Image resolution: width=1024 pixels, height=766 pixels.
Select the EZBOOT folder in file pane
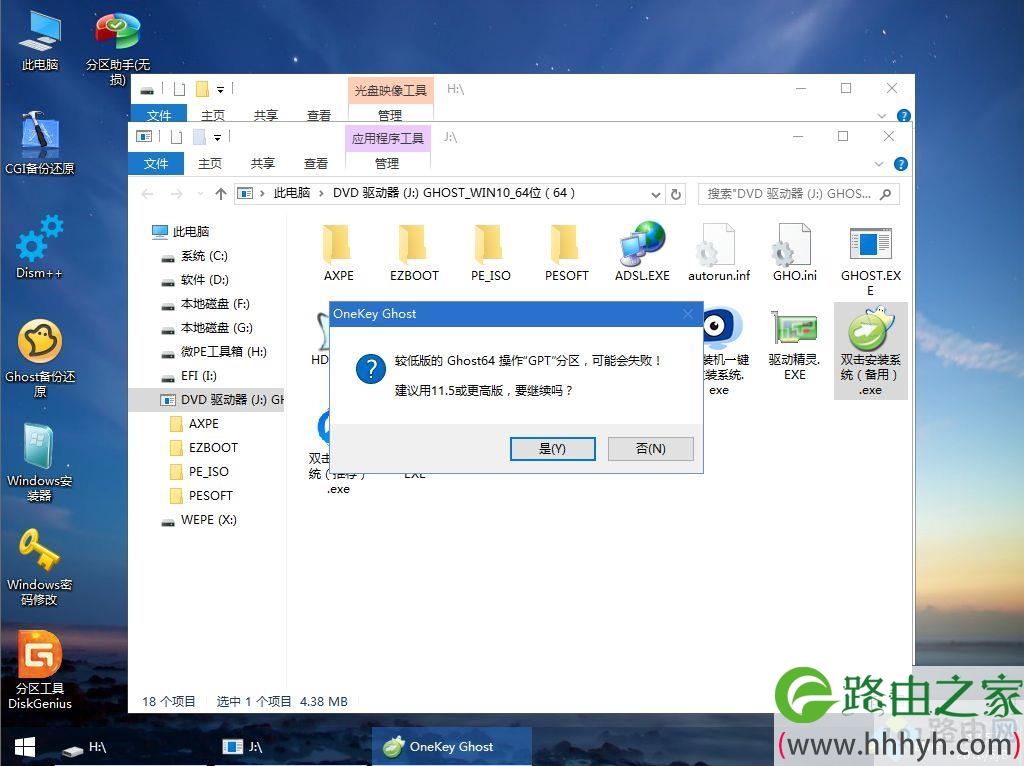coord(414,252)
